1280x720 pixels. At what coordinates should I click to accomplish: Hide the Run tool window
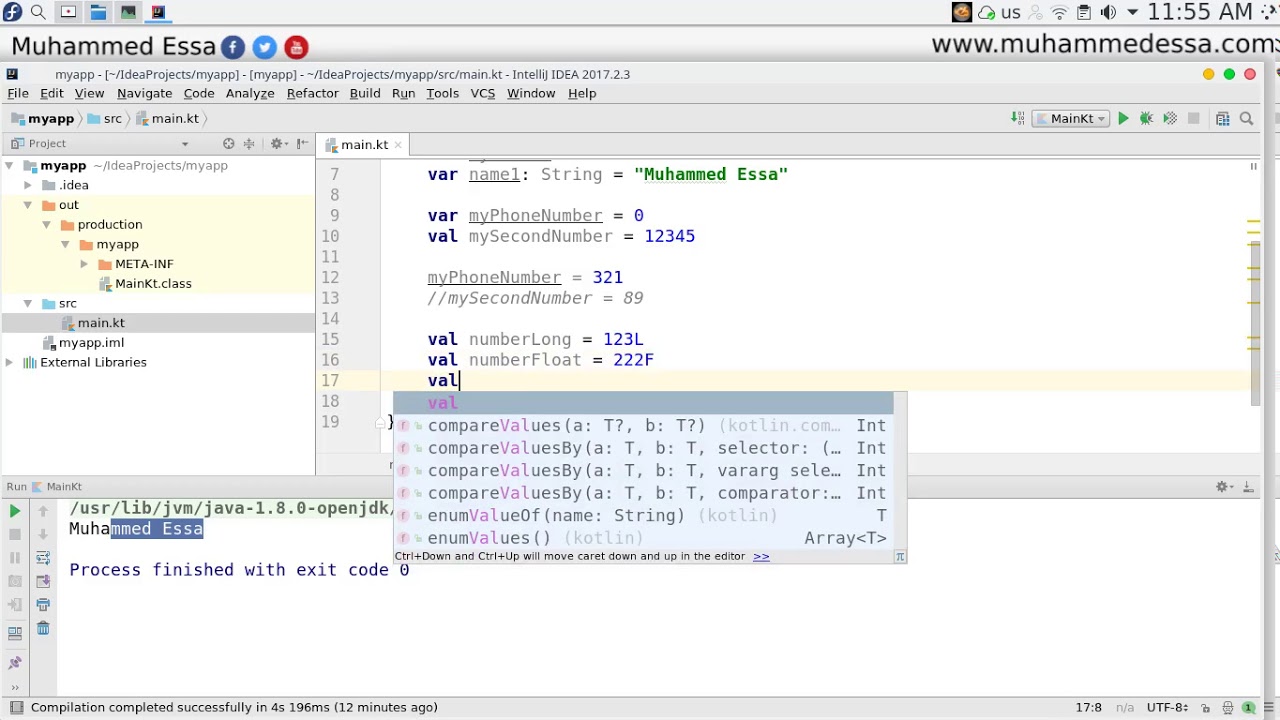1248,487
